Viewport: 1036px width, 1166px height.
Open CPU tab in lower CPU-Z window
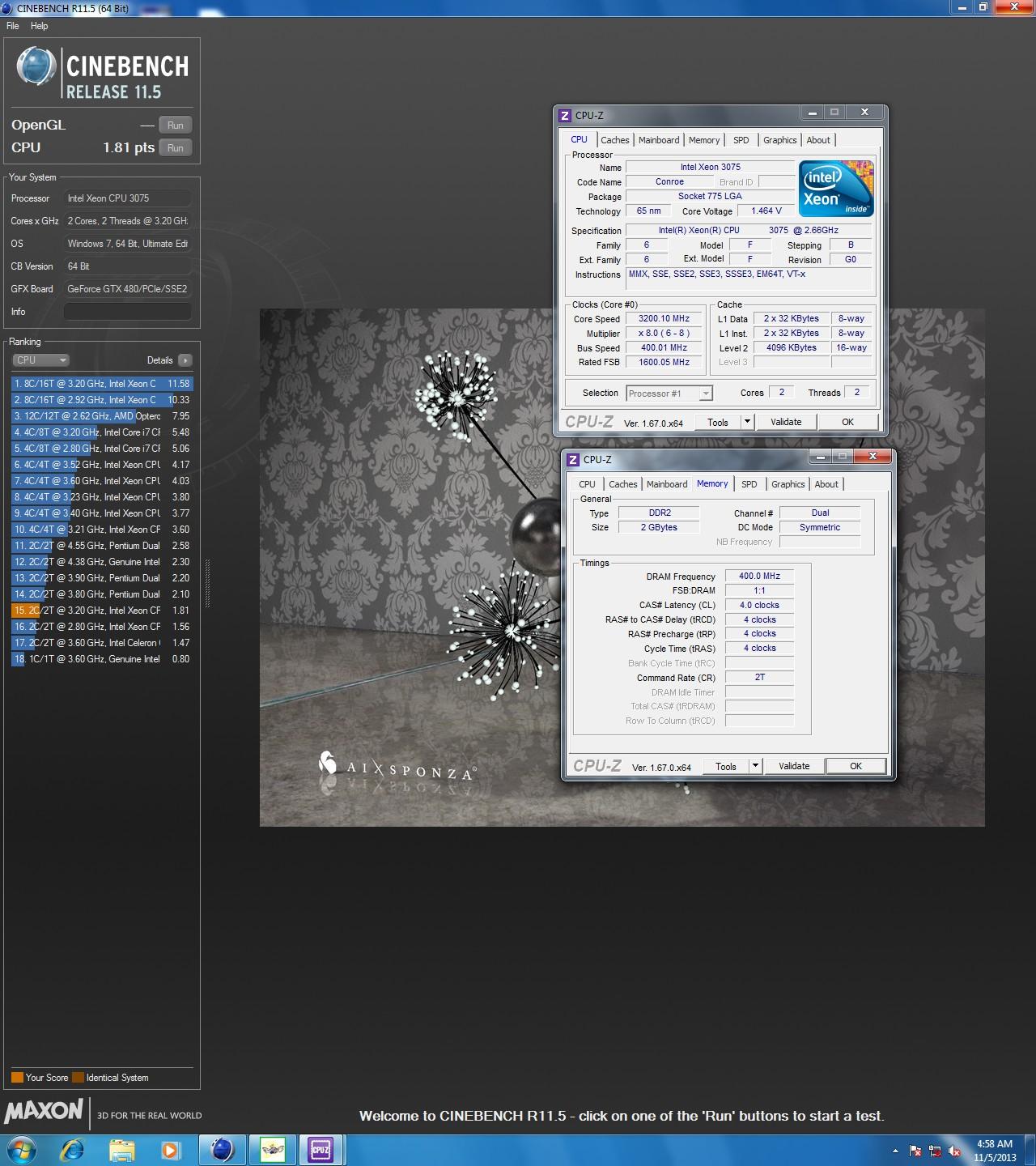(x=588, y=484)
